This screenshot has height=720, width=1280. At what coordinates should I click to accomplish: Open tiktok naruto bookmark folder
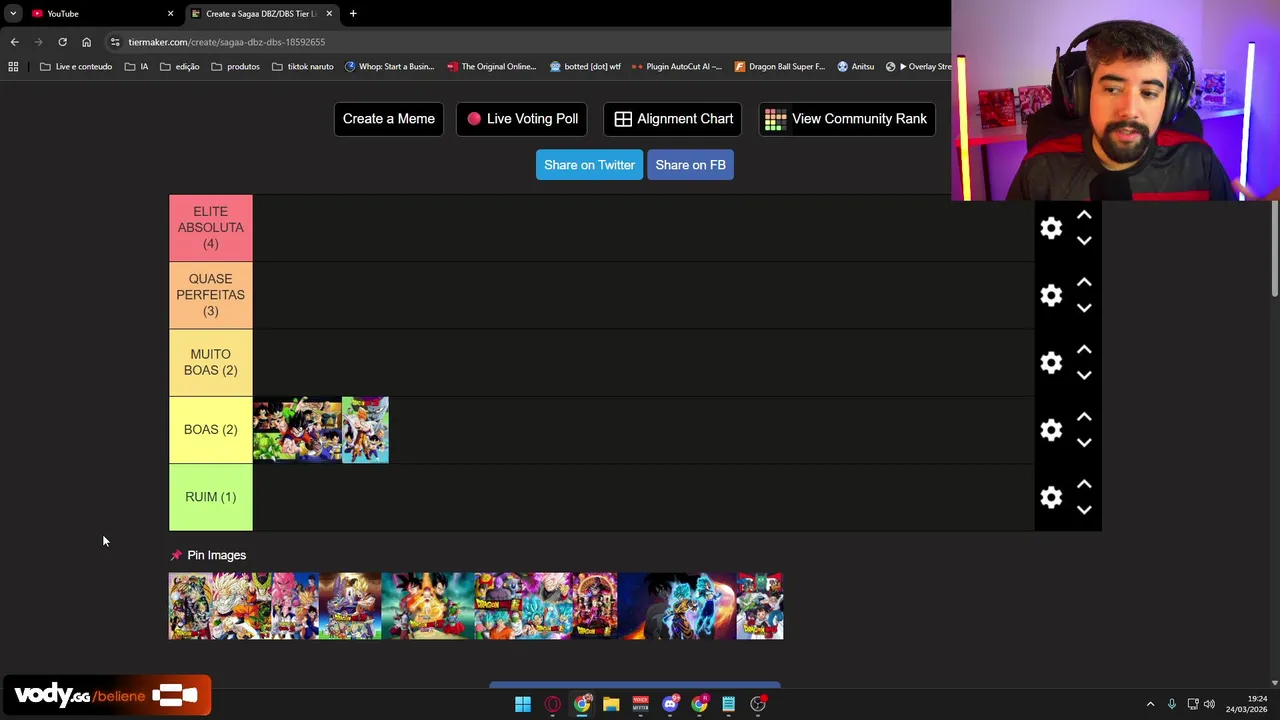coord(303,67)
